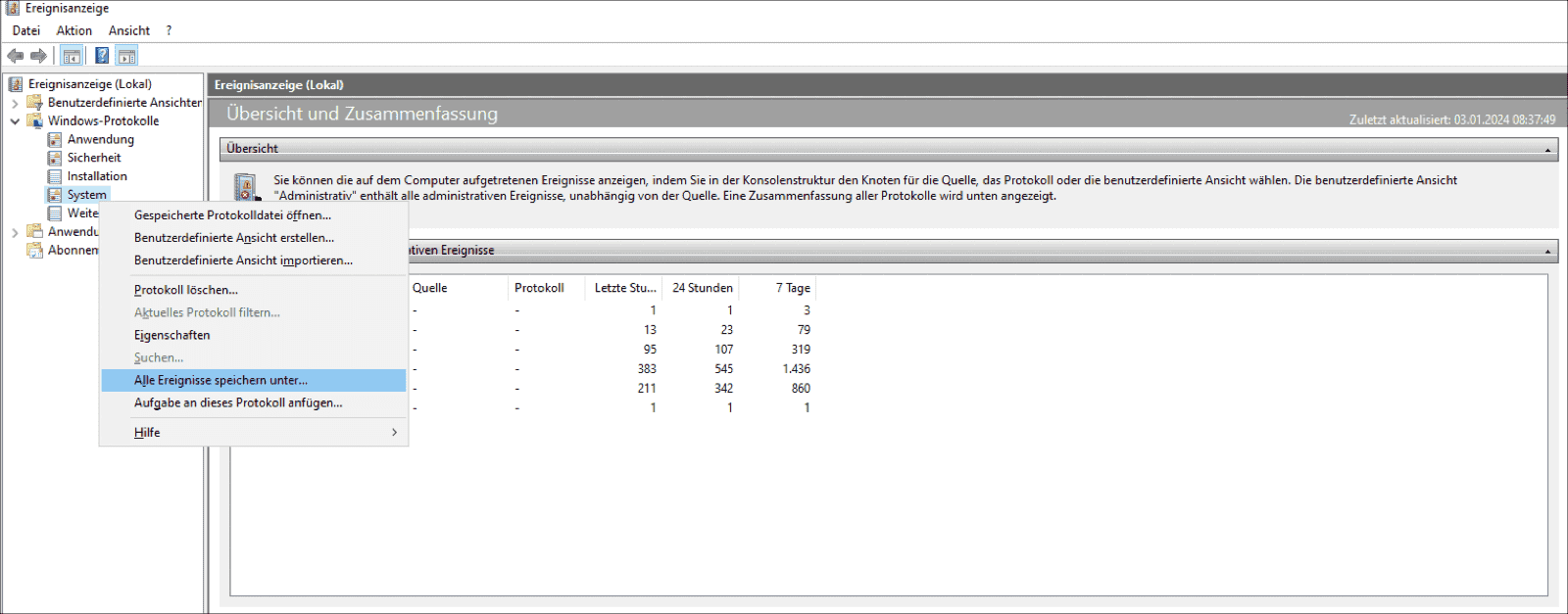Toggle the action pane toolbar icon
Screen dimensions: 1568x614
tap(127, 56)
